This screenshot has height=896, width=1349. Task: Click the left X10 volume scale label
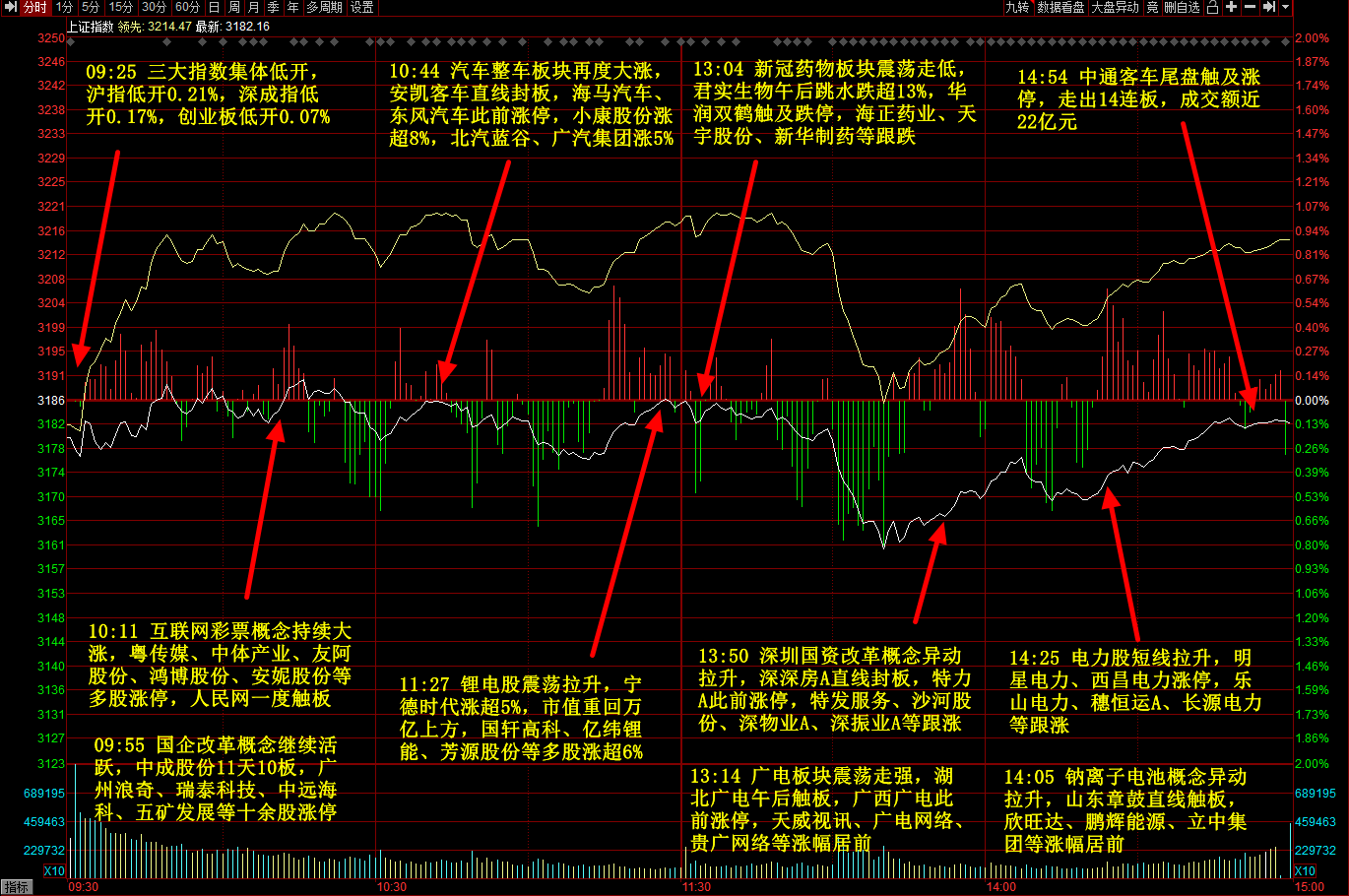(x=54, y=870)
